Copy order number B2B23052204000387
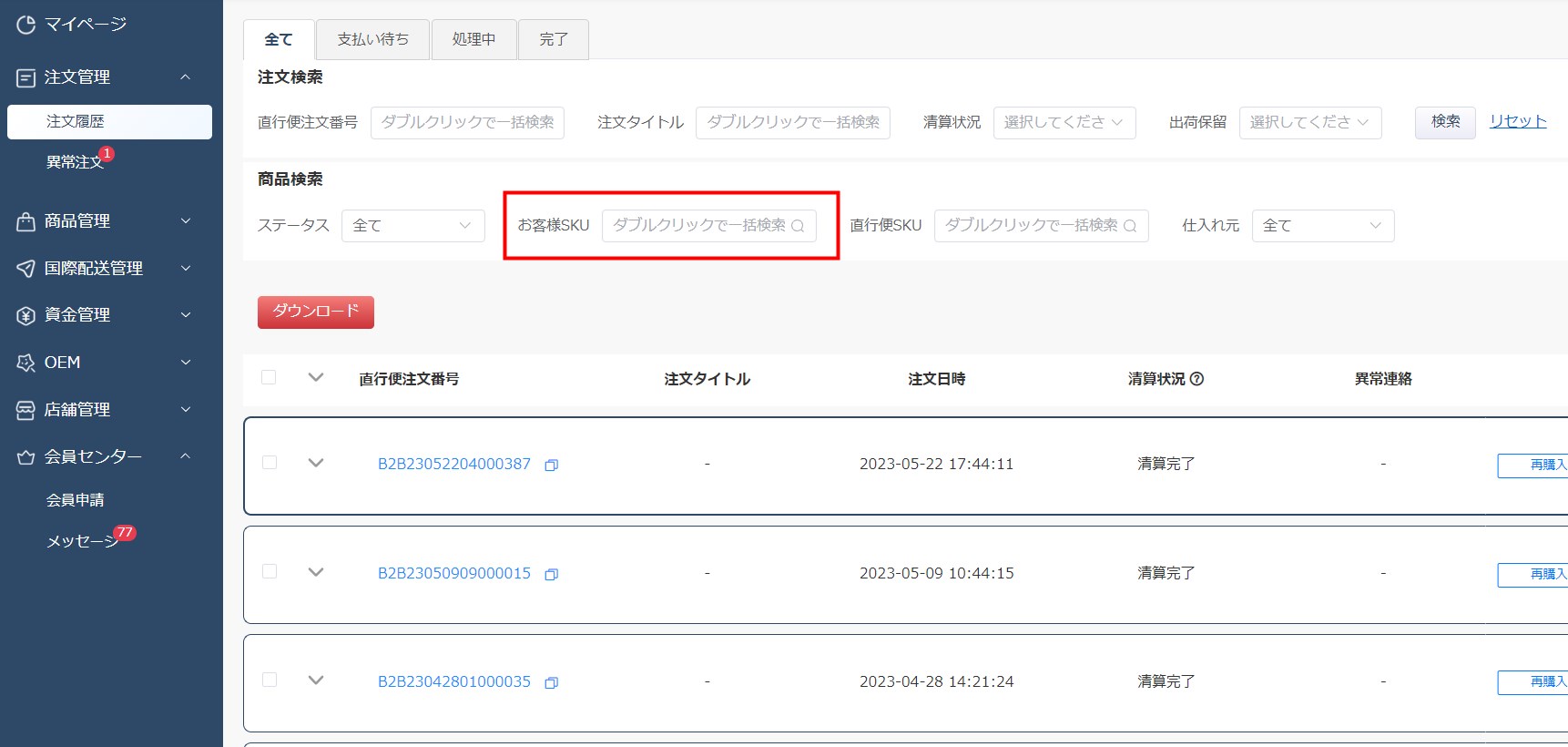Screen dimensions: 1568x747 (x=551, y=466)
